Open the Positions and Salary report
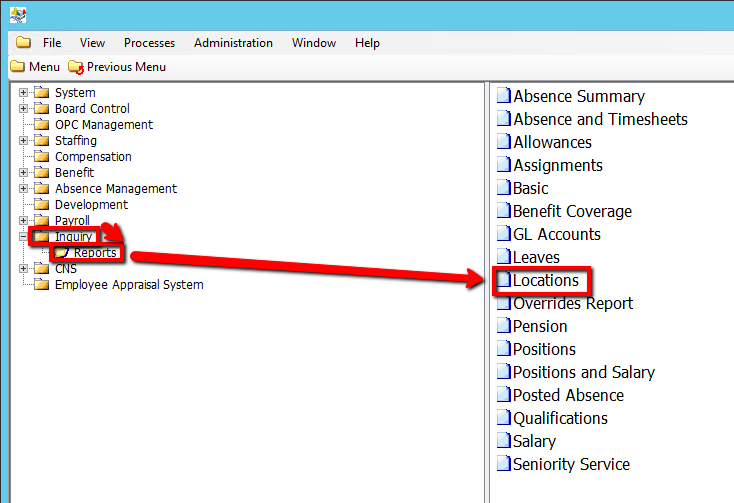The height and width of the screenshot is (503, 734). click(x=583, y=373)
